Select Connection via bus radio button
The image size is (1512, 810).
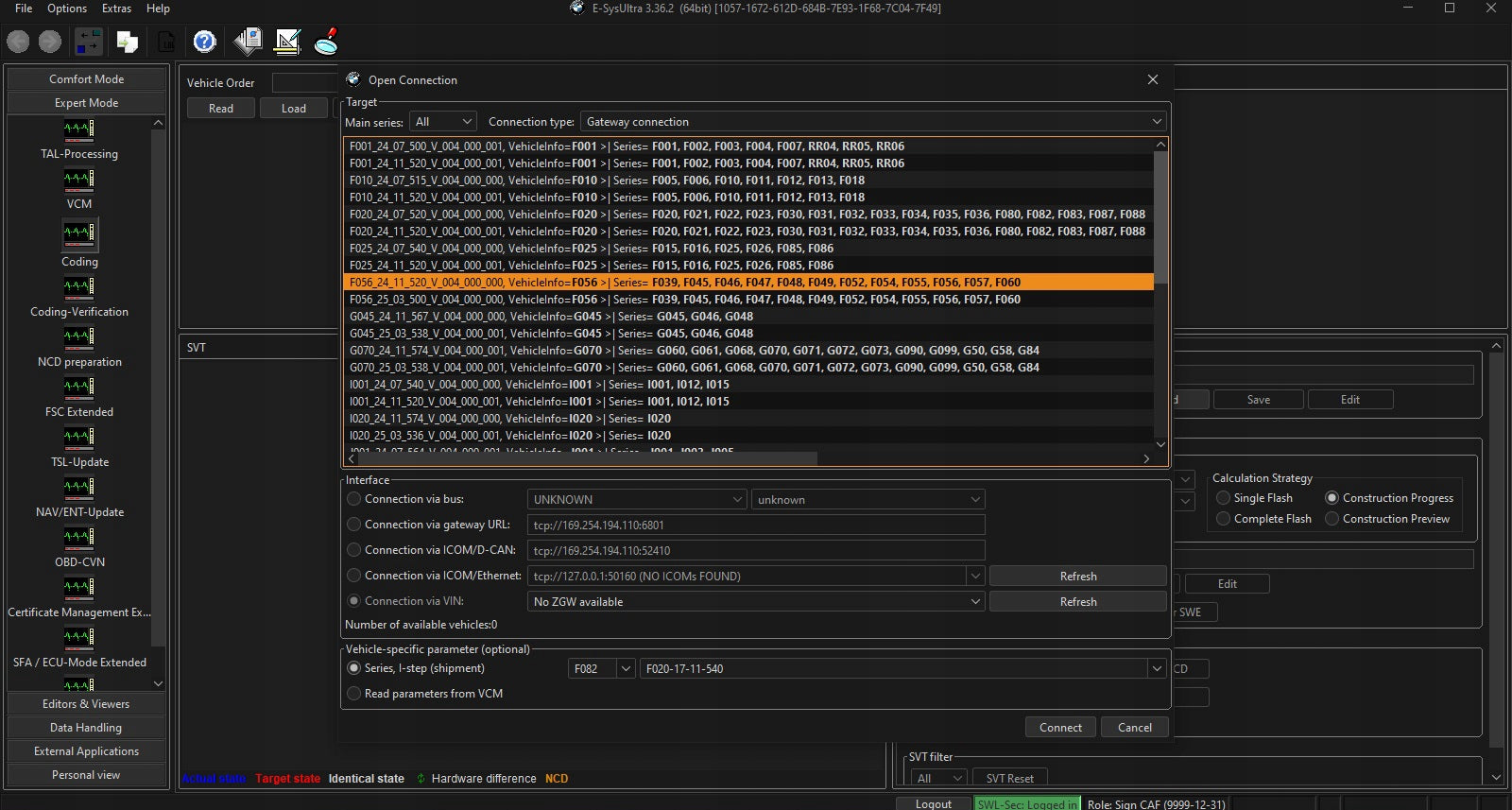click(354, 499)
